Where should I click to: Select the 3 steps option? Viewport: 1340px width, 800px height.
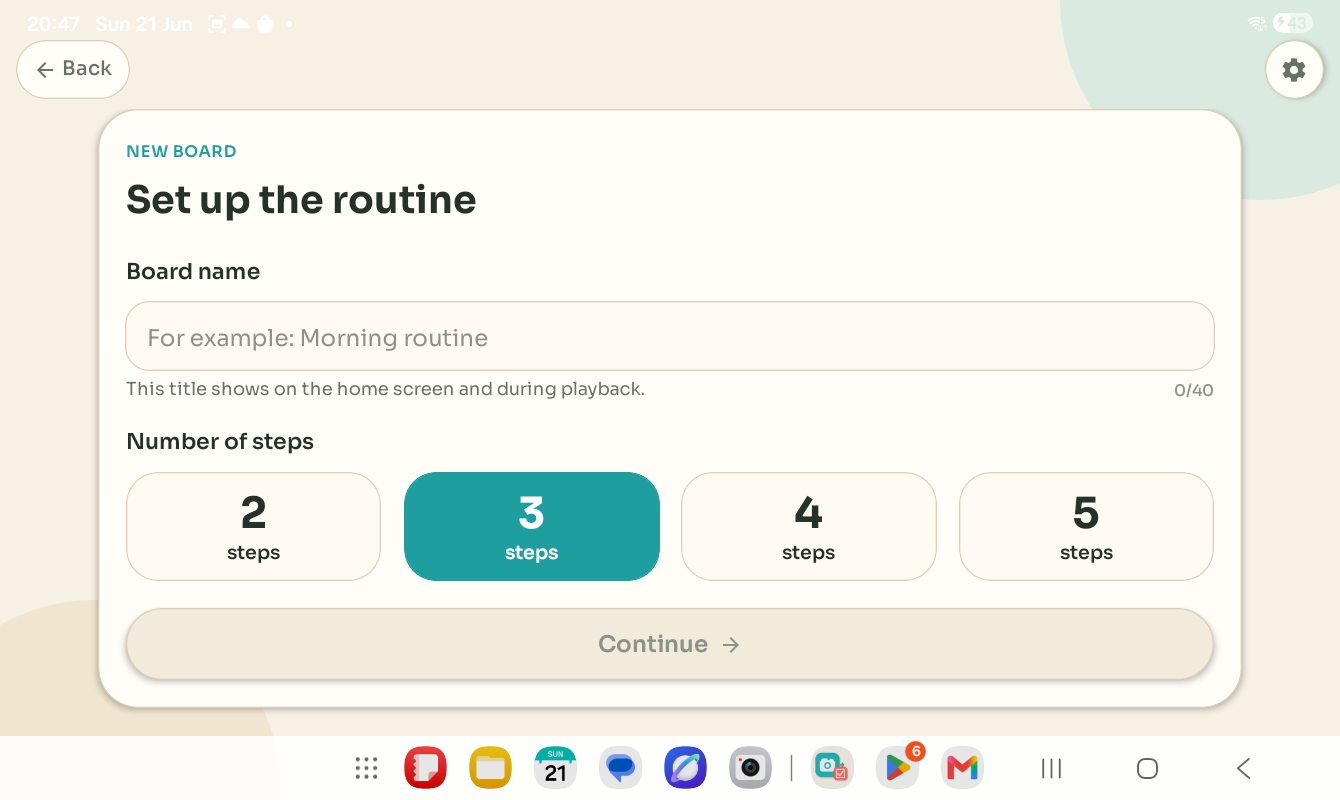click(531, 526)
